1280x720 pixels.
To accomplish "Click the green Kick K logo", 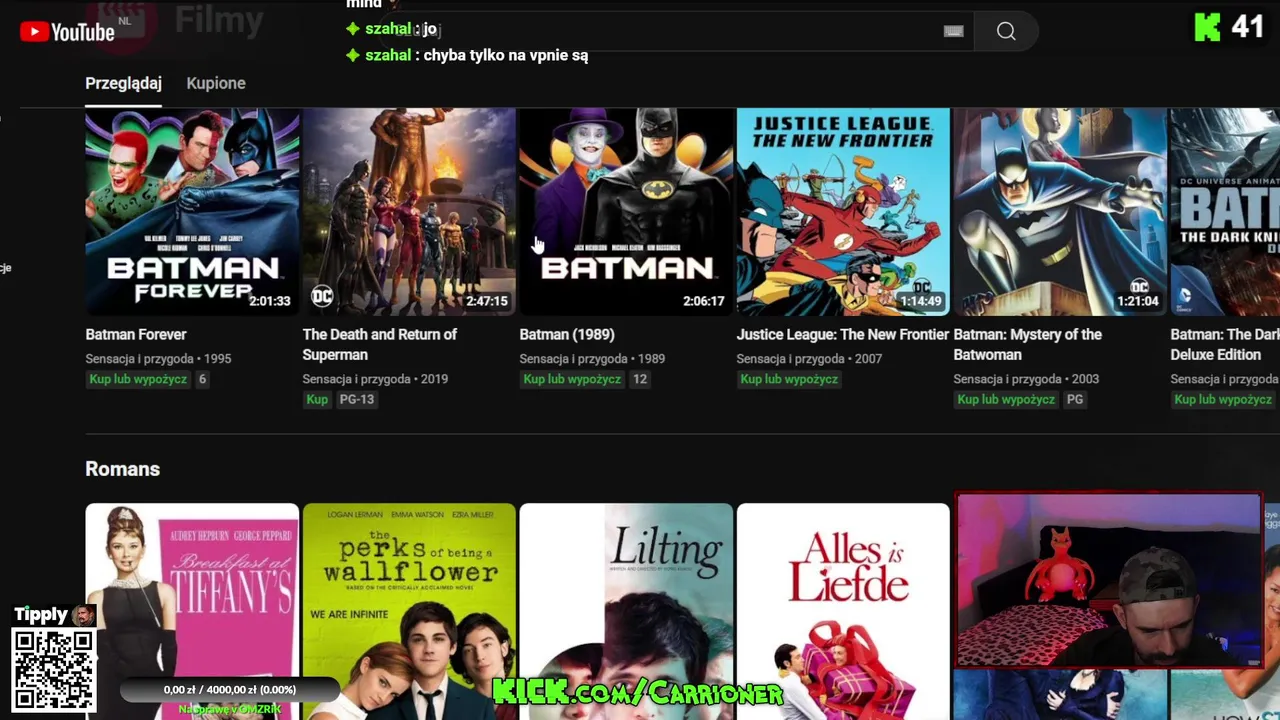I will (x=1208, y=27).
